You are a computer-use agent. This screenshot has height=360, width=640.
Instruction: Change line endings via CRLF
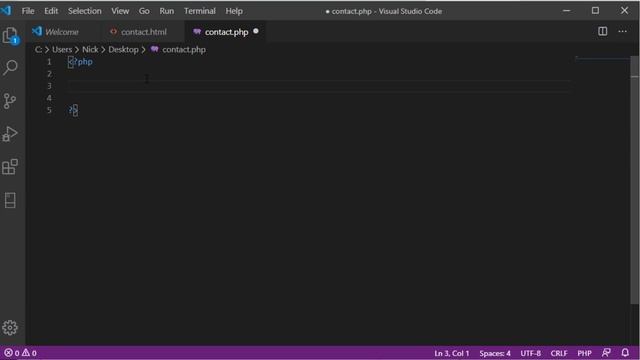[559, 353]
